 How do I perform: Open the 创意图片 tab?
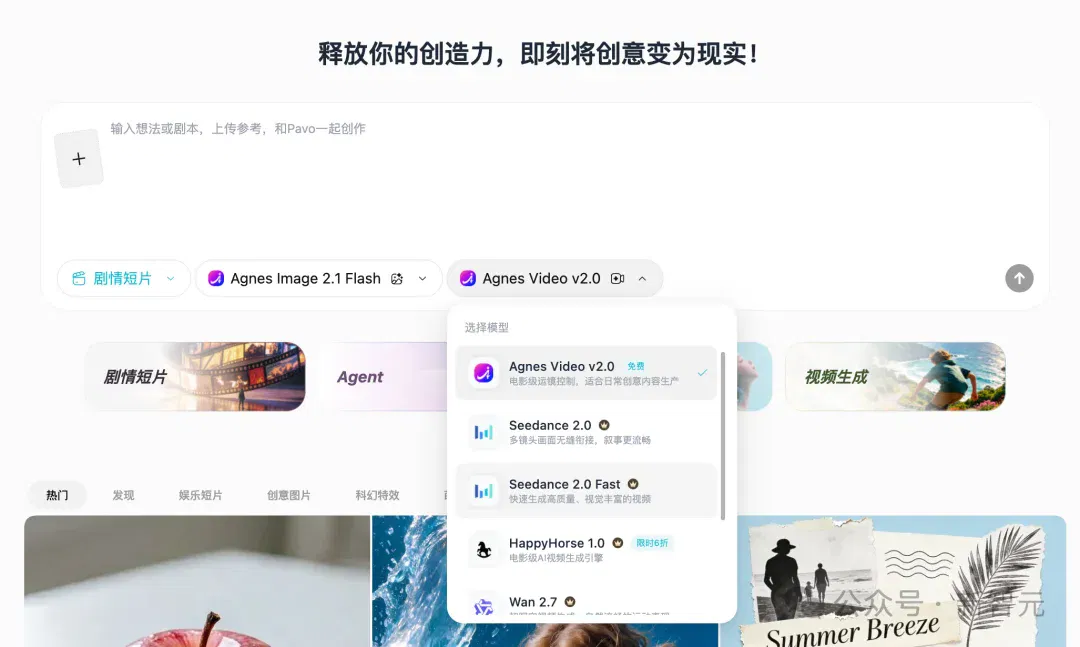click(x=289, y=495)
